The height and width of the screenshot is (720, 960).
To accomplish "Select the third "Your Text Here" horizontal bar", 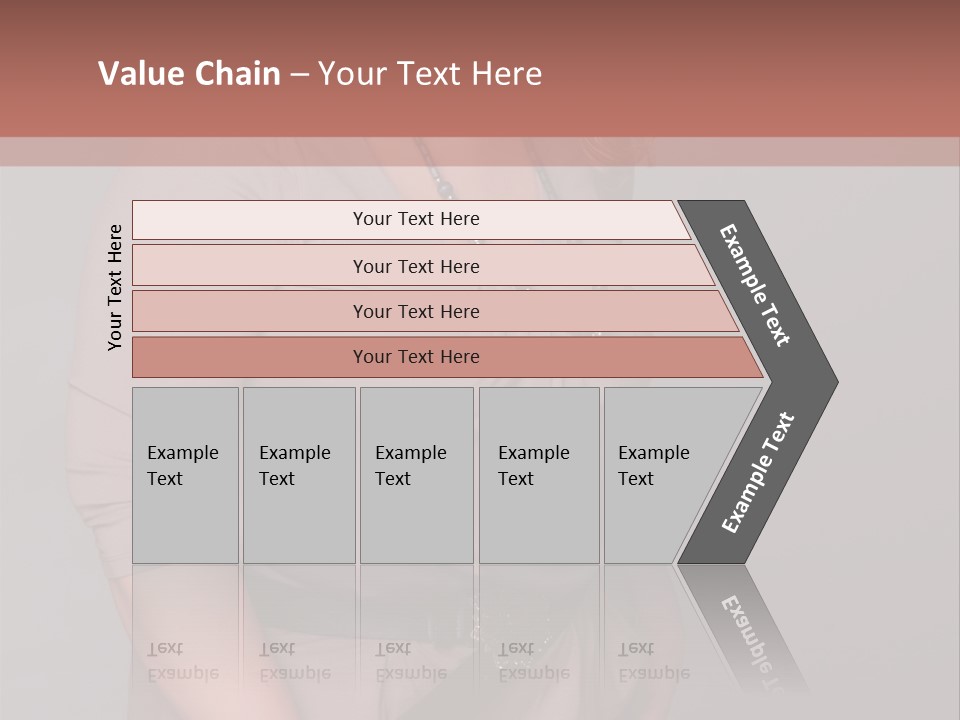I will (x=435, y=311).
